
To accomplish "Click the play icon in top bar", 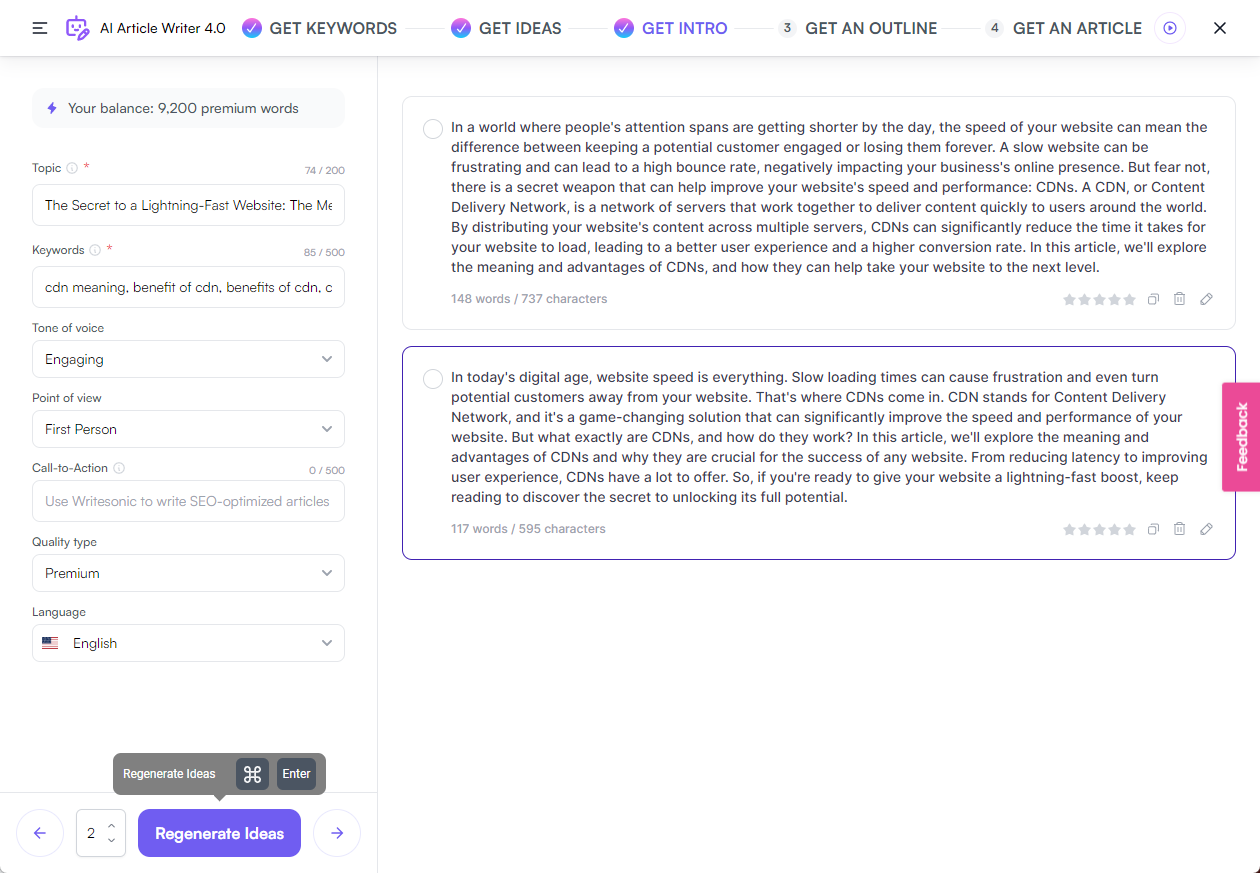I will [1169, 28].
